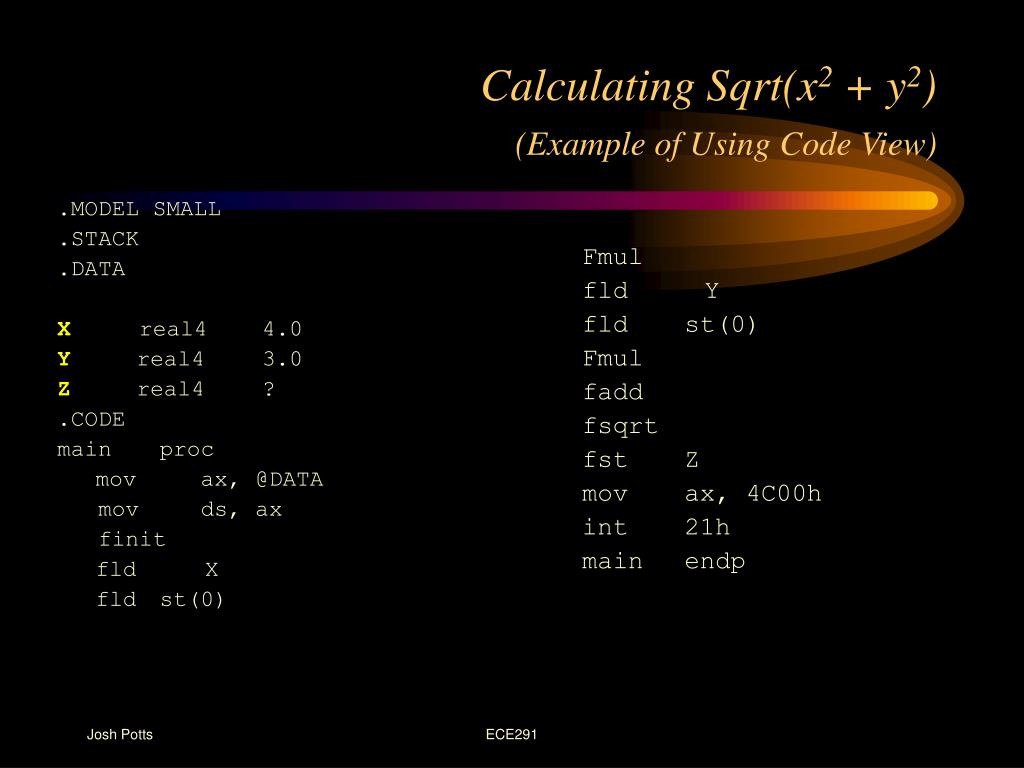Click "@DATA" in the mov ax line
Viewport: 1024px width, 768px height.
289,479
